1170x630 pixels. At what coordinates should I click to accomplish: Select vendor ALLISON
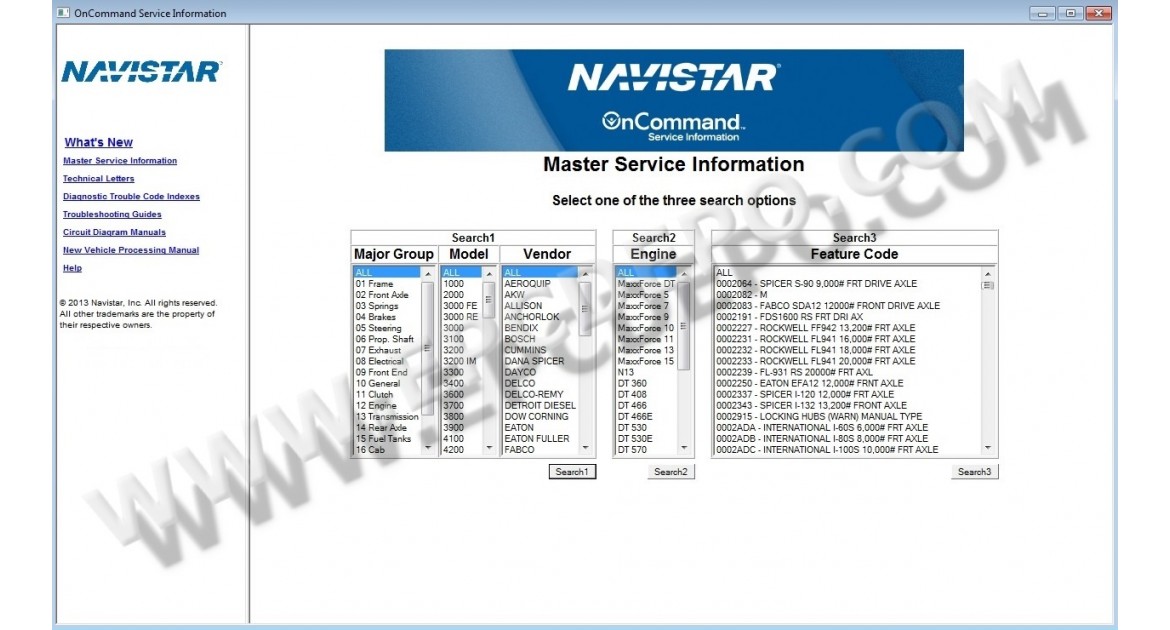[x=540, y=306]
